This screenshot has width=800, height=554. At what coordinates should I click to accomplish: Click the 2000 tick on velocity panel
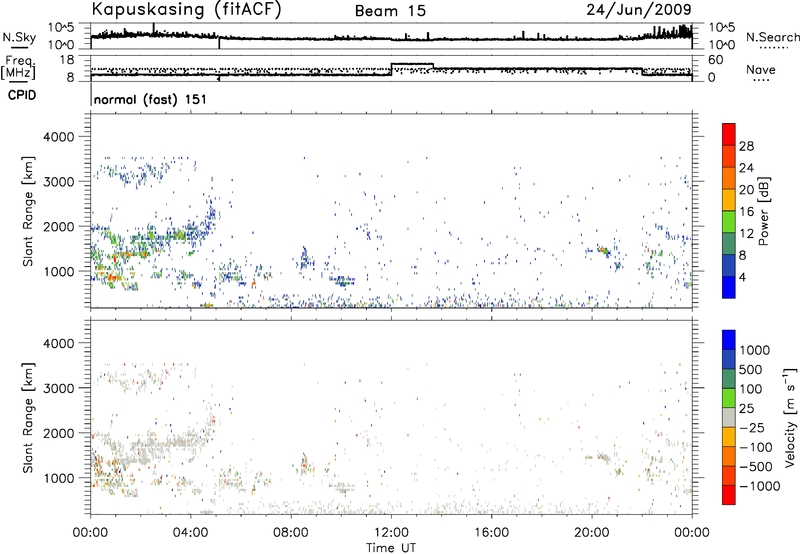tap(58, 433)
